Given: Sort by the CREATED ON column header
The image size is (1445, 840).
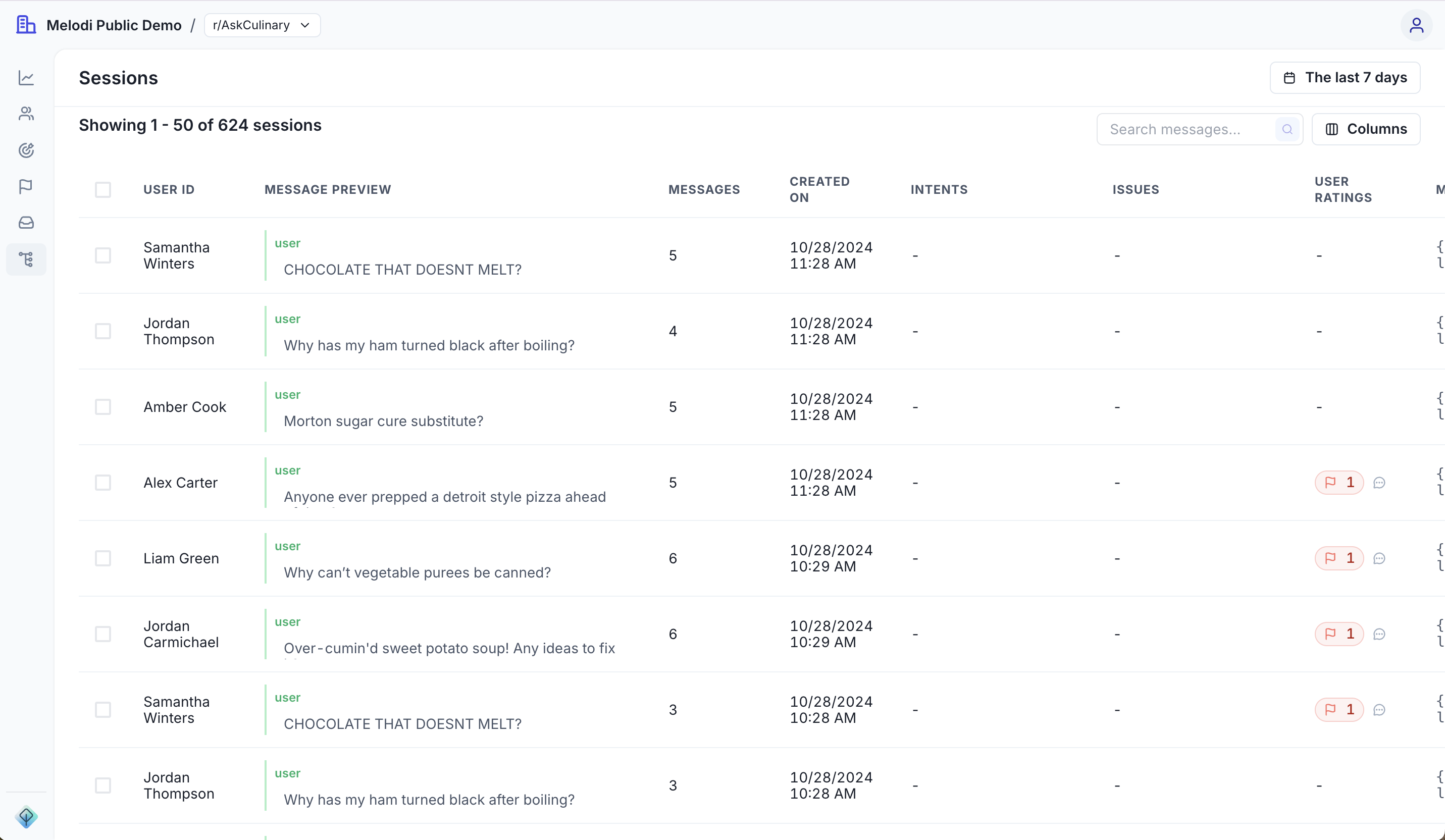Looking at the screenshot, I should (x=820, y=189).
